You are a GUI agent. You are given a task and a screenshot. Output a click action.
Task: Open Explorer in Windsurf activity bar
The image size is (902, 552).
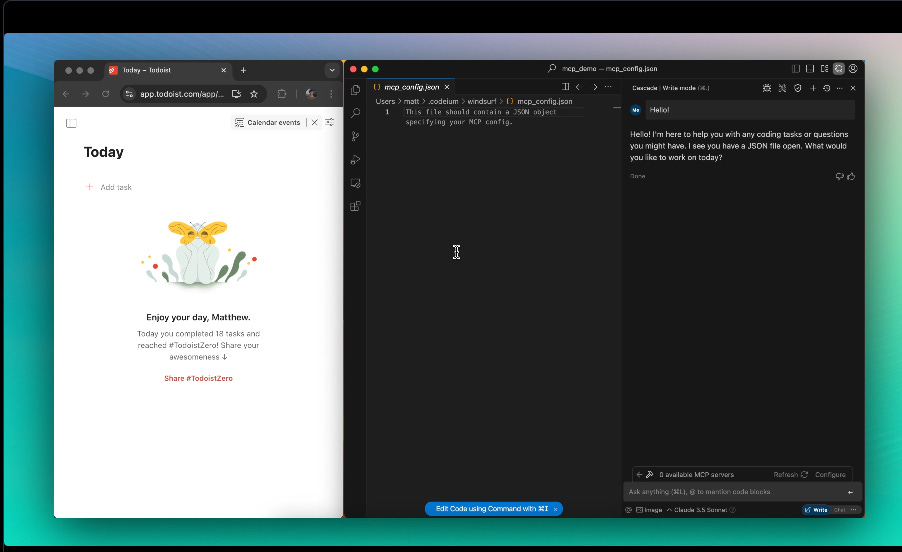click(x=356, y=90)
